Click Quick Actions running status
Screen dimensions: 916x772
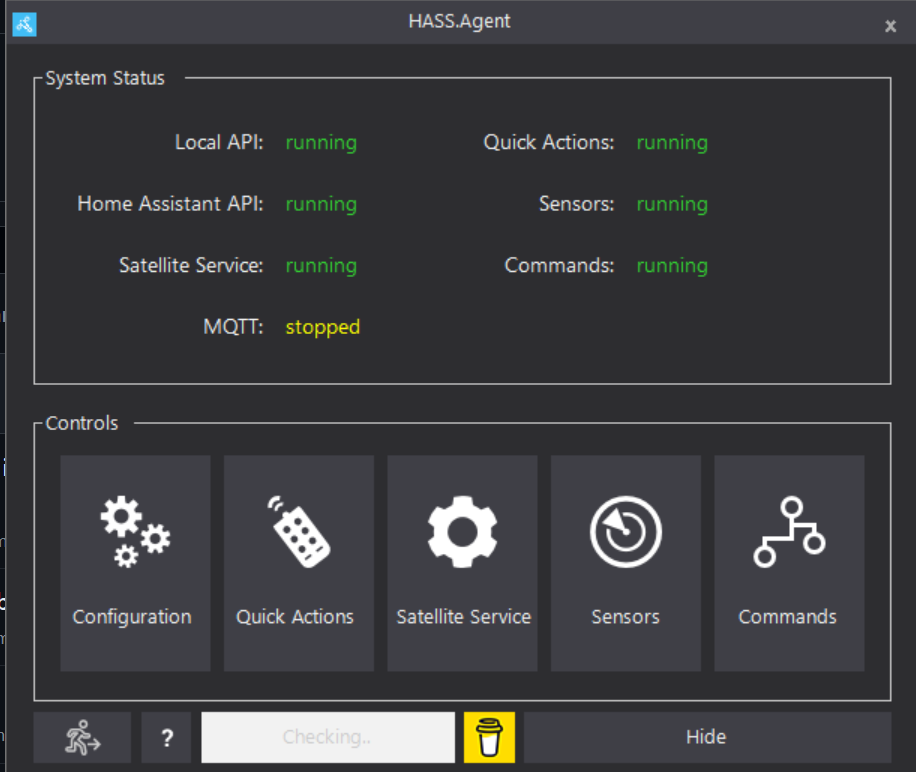[x=672, y=142]
